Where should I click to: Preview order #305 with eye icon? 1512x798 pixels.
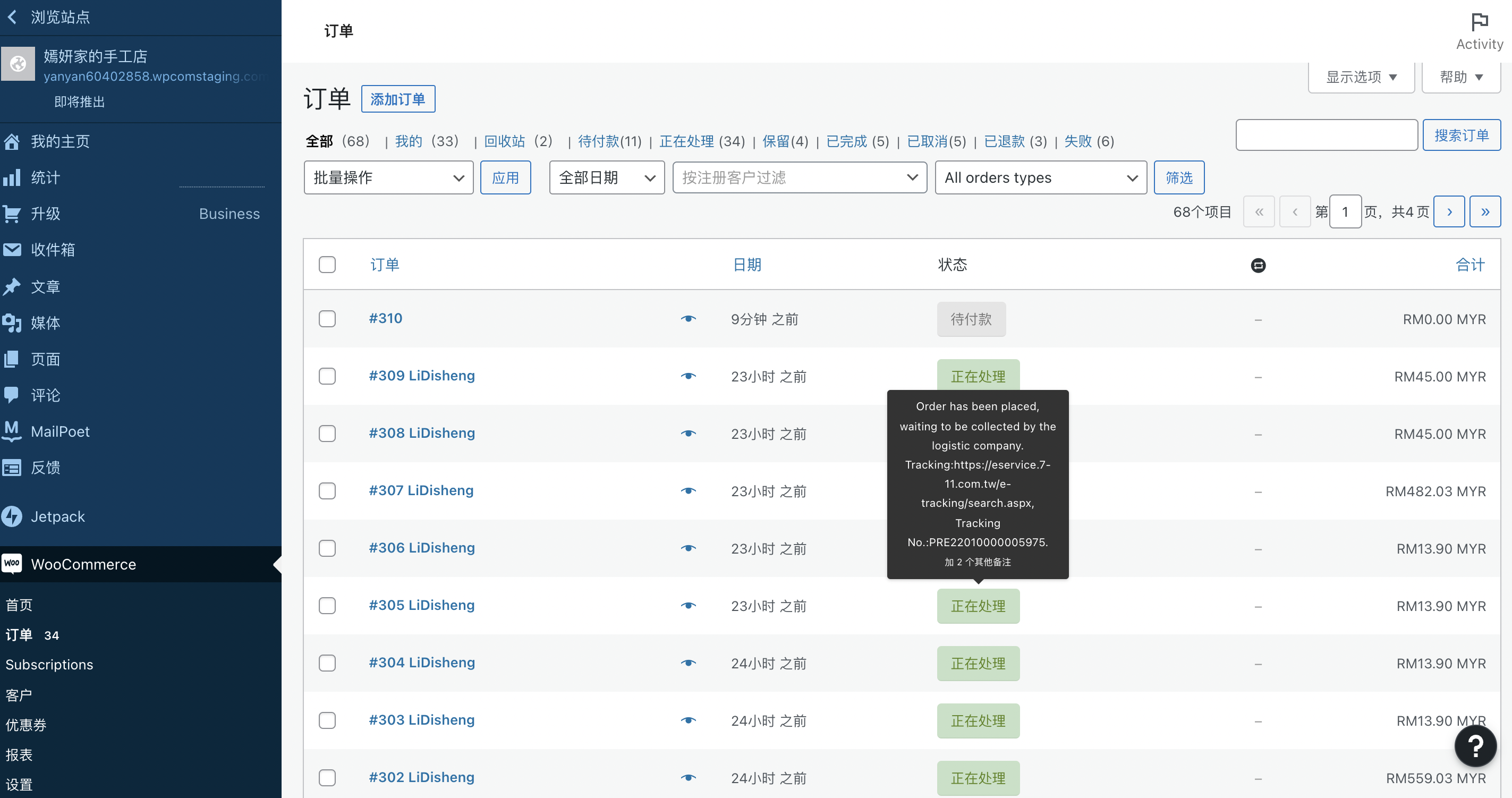pyautogui.click(x=688, y=606)
